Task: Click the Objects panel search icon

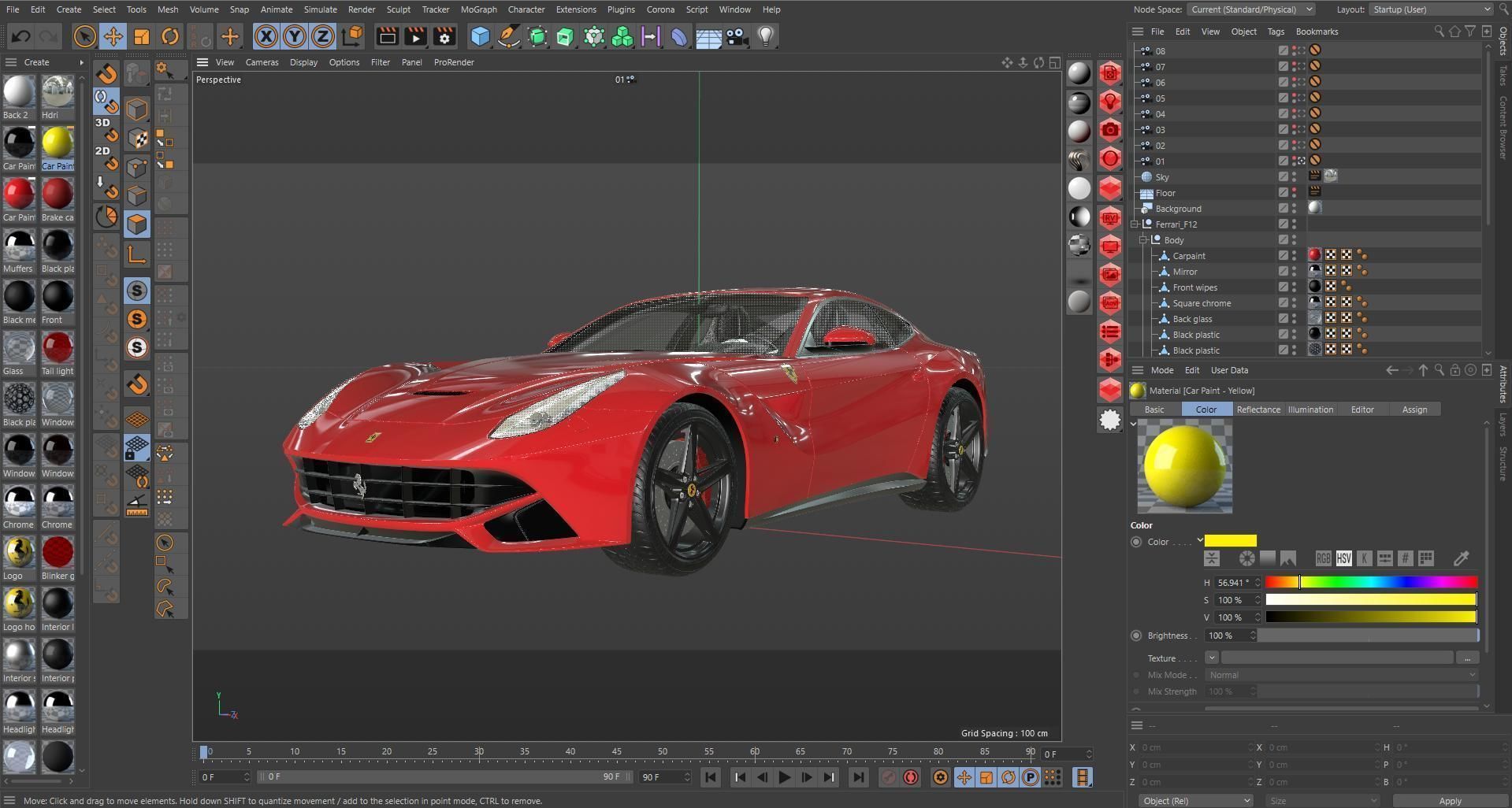Action: [1439, 32]
